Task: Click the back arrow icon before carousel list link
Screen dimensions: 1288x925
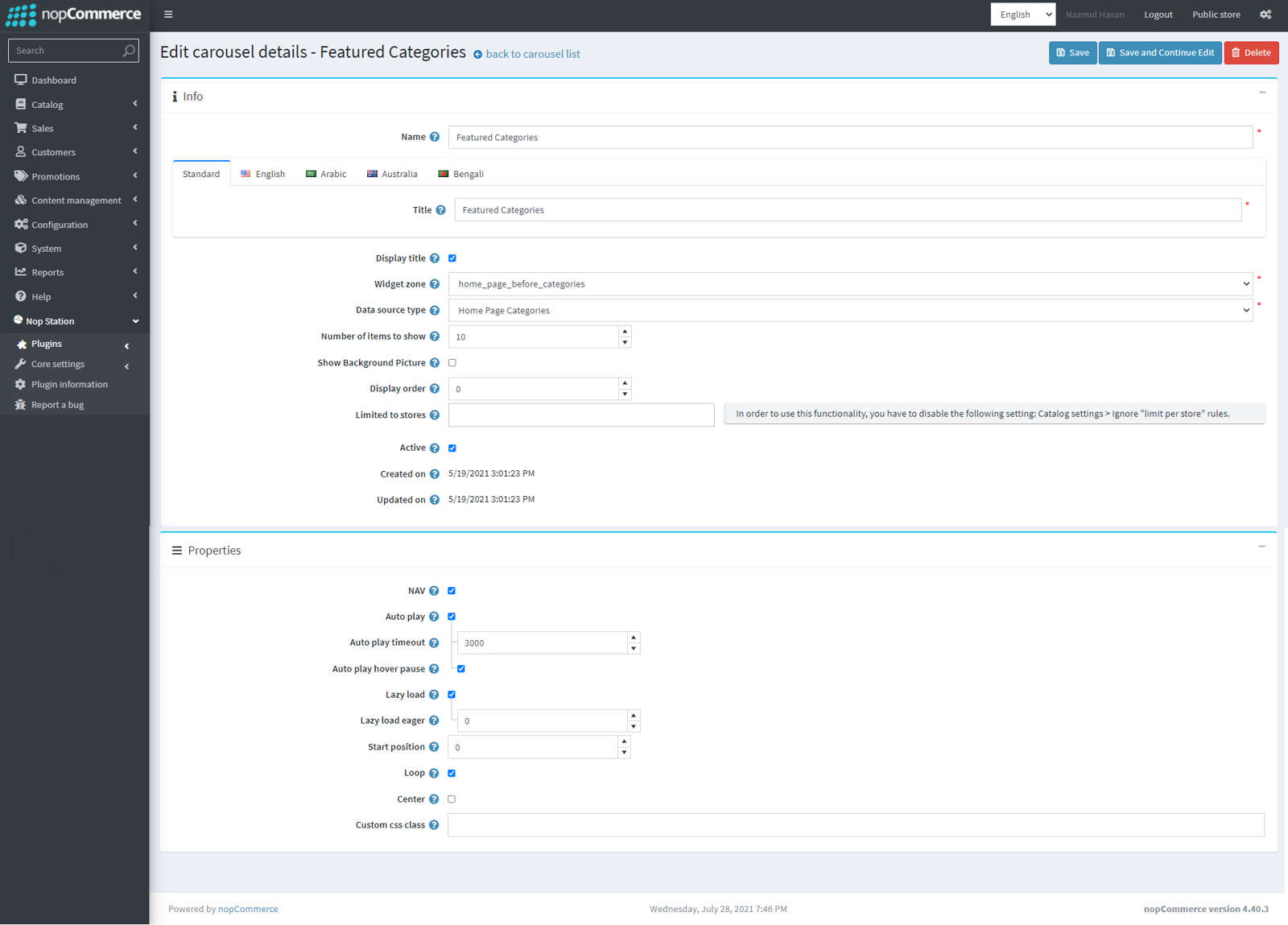Action: pyautogui.click(x=478, y=55)
